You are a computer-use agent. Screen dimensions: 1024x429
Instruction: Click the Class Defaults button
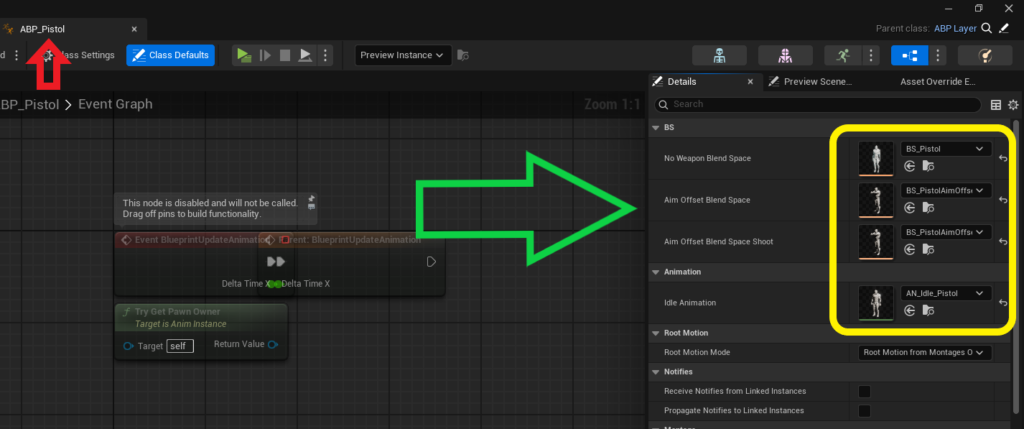click(170, 55)
